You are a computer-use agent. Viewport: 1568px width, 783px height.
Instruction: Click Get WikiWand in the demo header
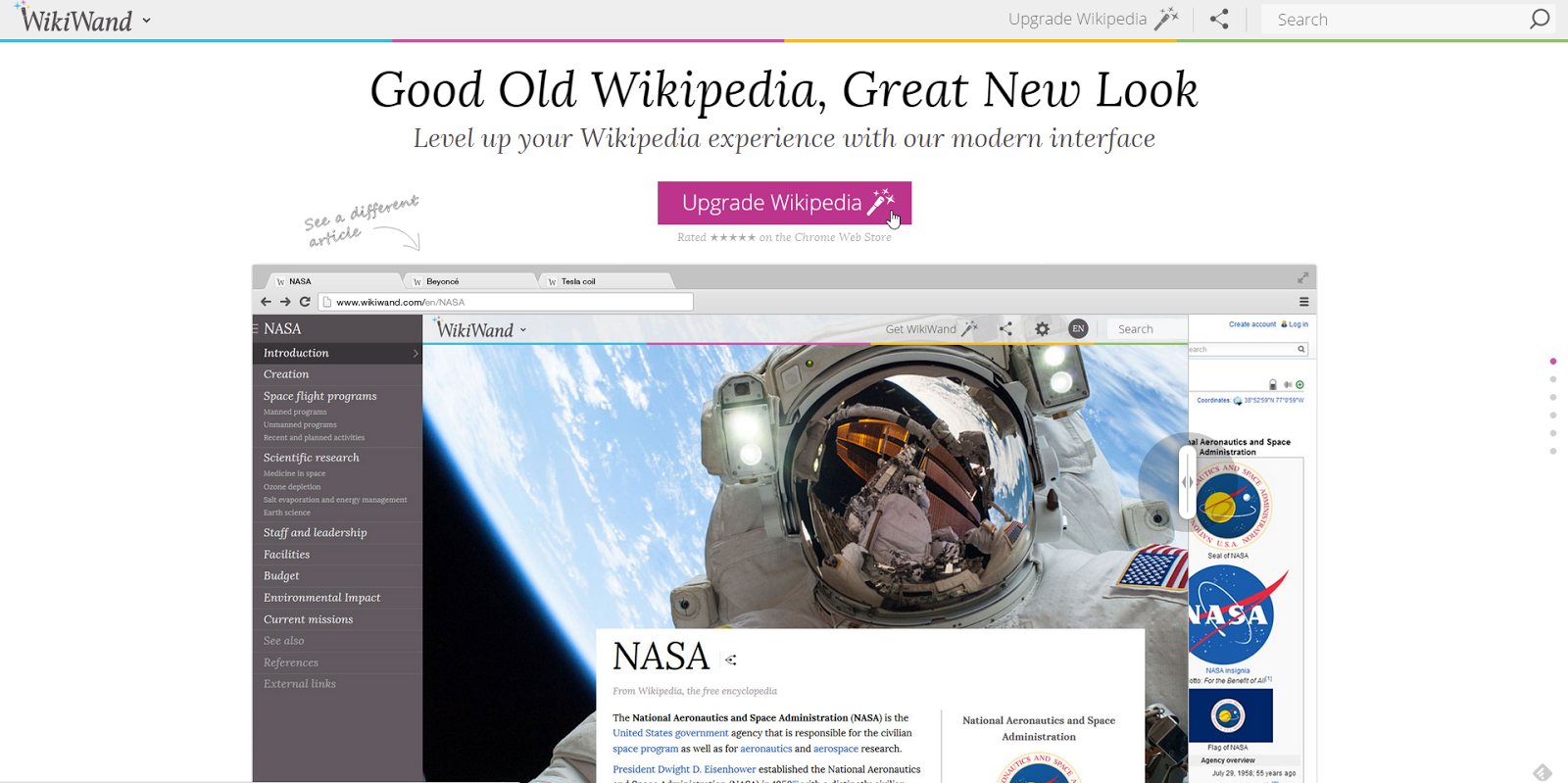tap(931, 329)
